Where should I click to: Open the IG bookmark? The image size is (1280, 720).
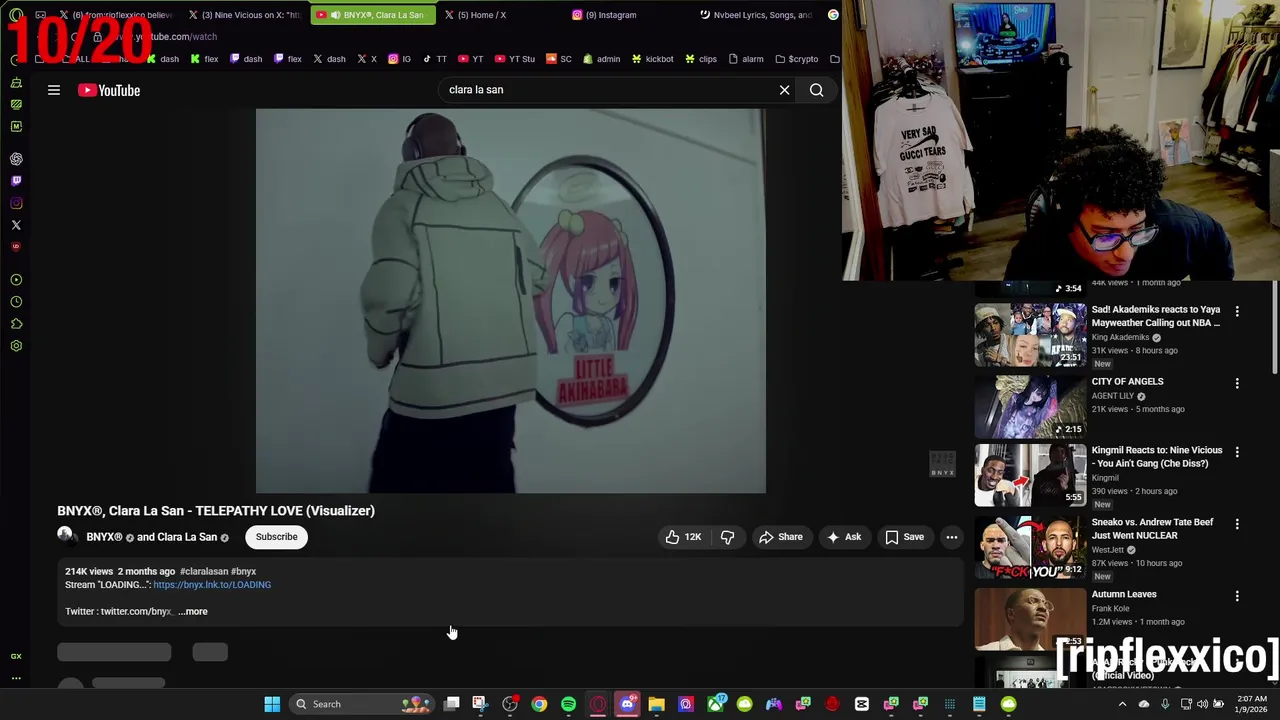click(x=399, y=59)
